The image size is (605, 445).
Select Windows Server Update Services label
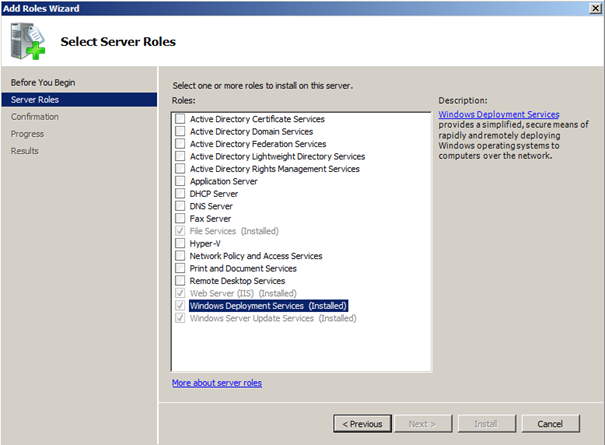tap(273, 318)
